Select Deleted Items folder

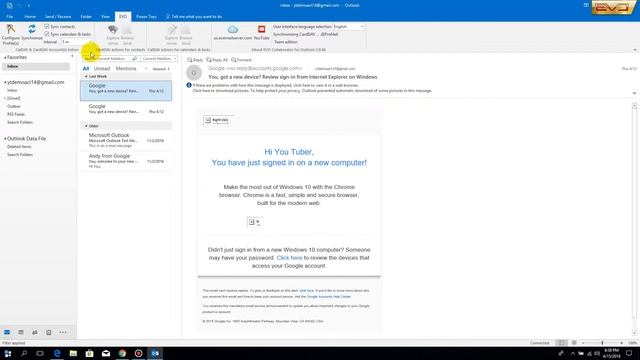pyautogui.click(x=19, y=147)
